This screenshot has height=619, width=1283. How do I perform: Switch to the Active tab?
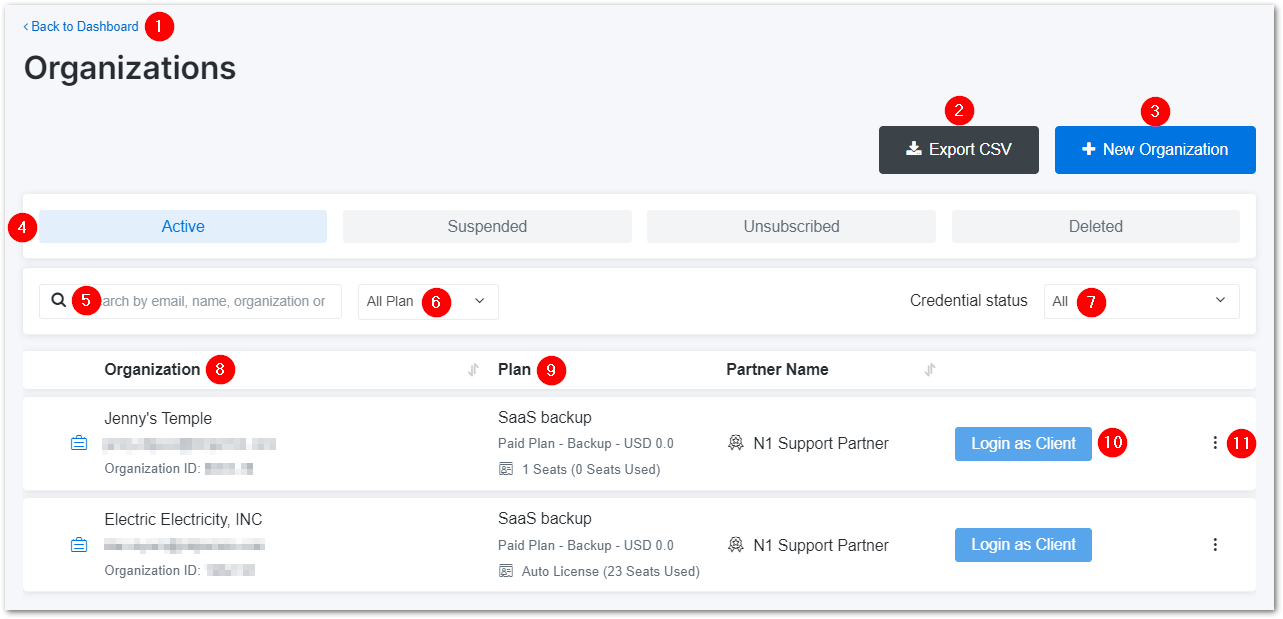tap(183, 227)
